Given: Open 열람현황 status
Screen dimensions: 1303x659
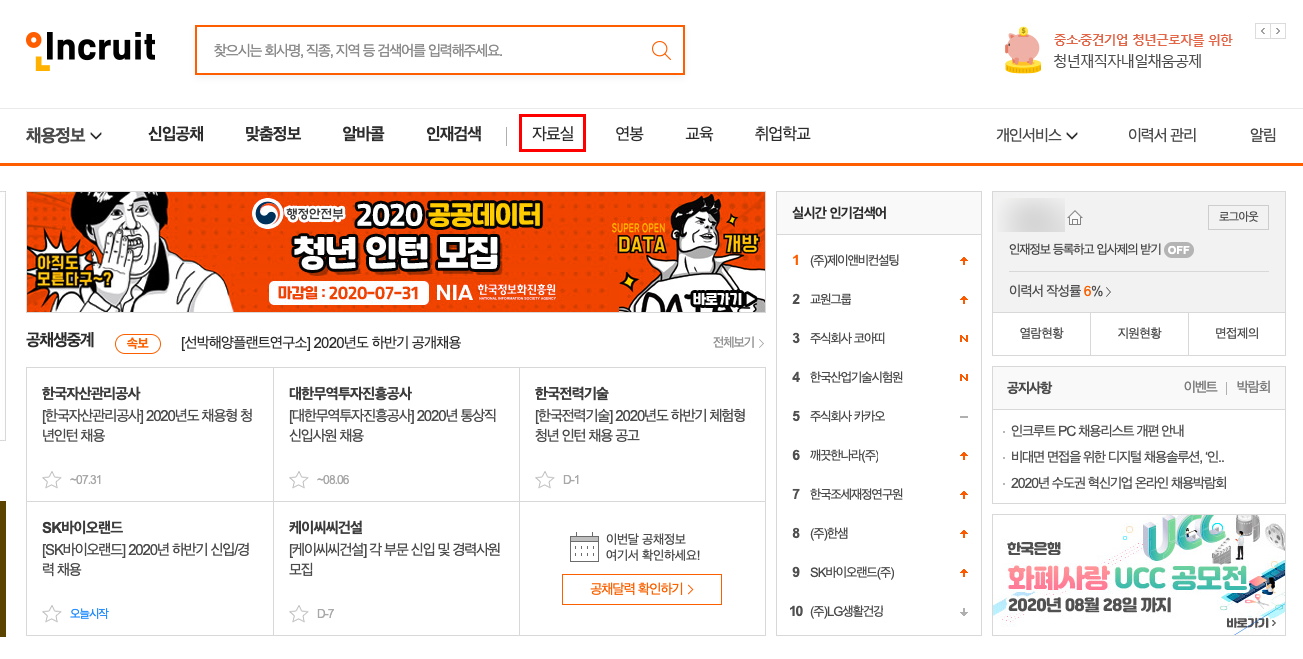Looking at the screenshot, I should tap(1041, 334).
